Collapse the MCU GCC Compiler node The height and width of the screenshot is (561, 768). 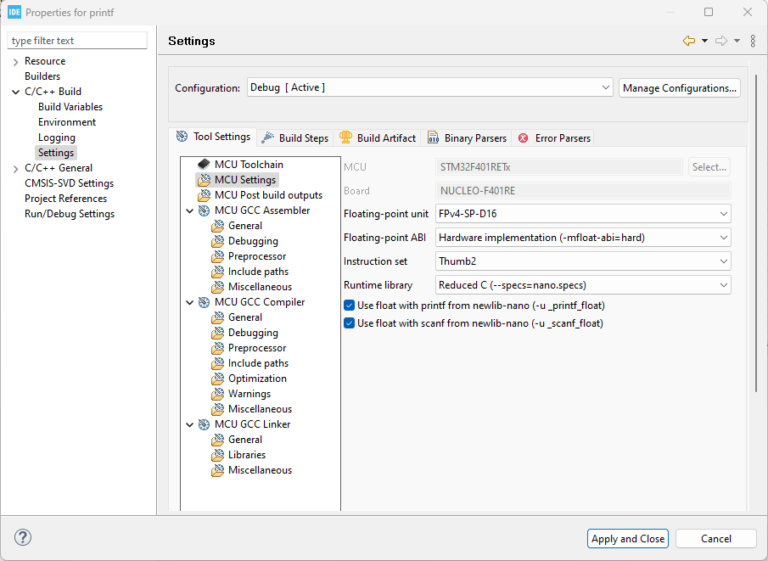[189, 302]
